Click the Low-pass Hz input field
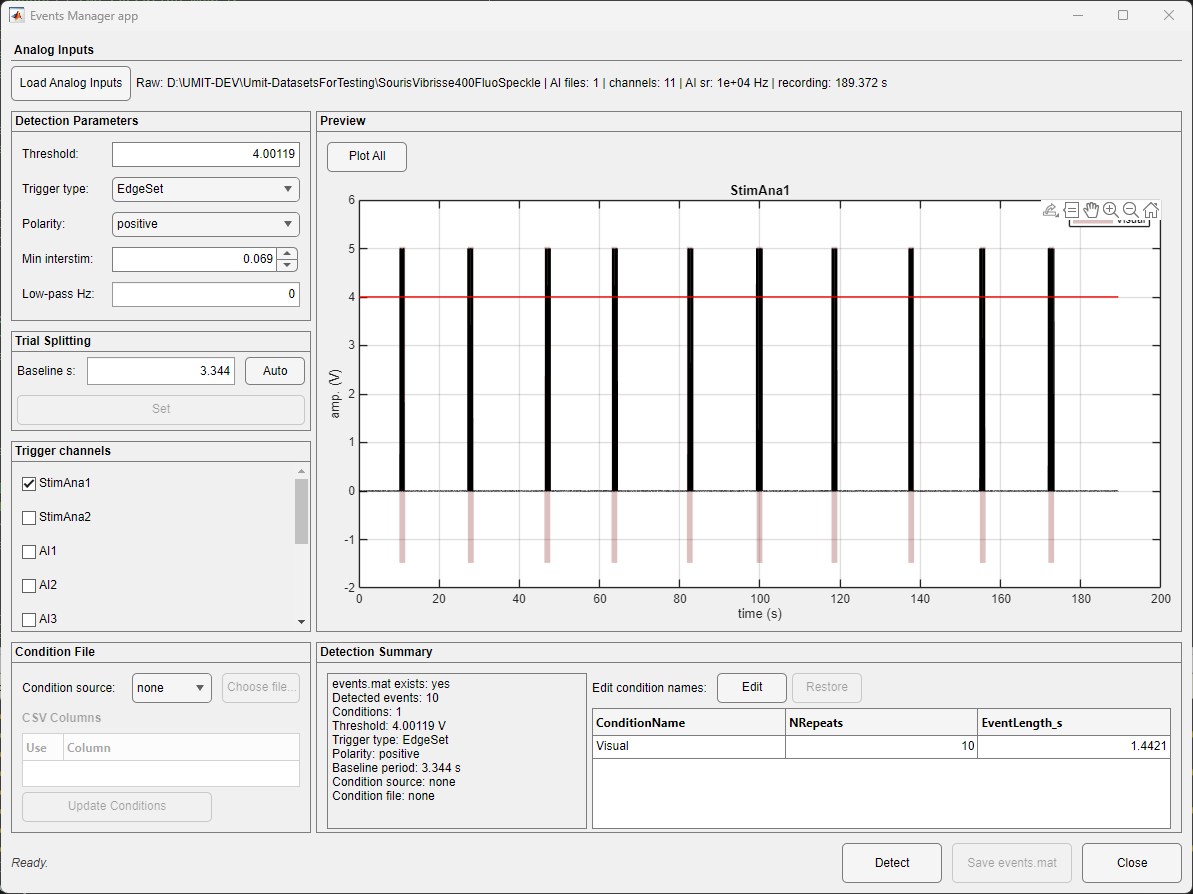 (205, 294)
